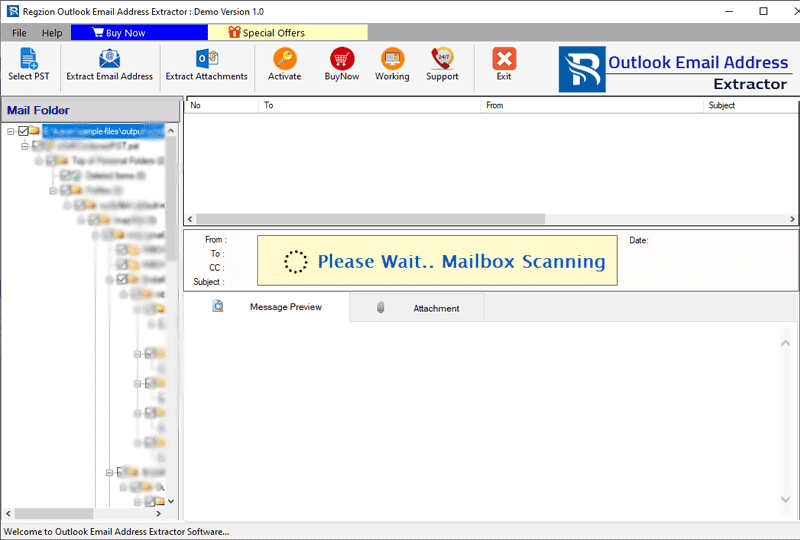Click the Extract Attachments icon

(x=207, y=59)
